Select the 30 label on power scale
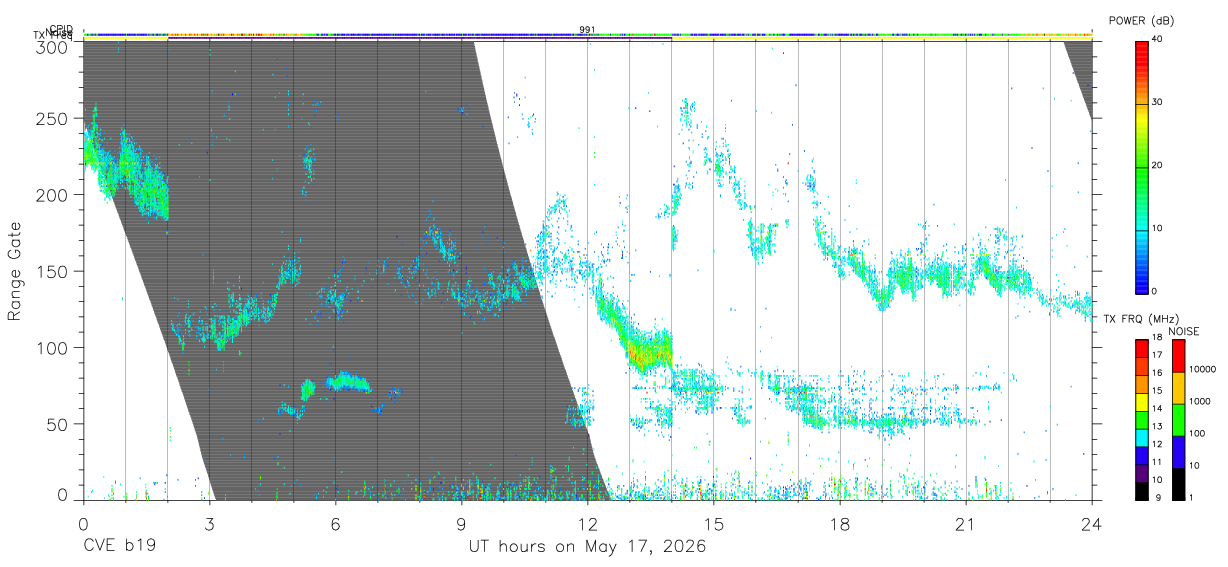 1158,102
